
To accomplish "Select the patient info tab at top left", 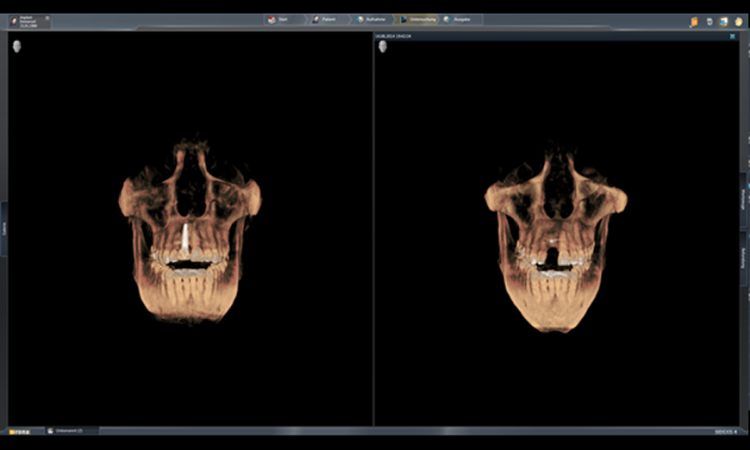I will pyautogui.click(x=29, y=22).
